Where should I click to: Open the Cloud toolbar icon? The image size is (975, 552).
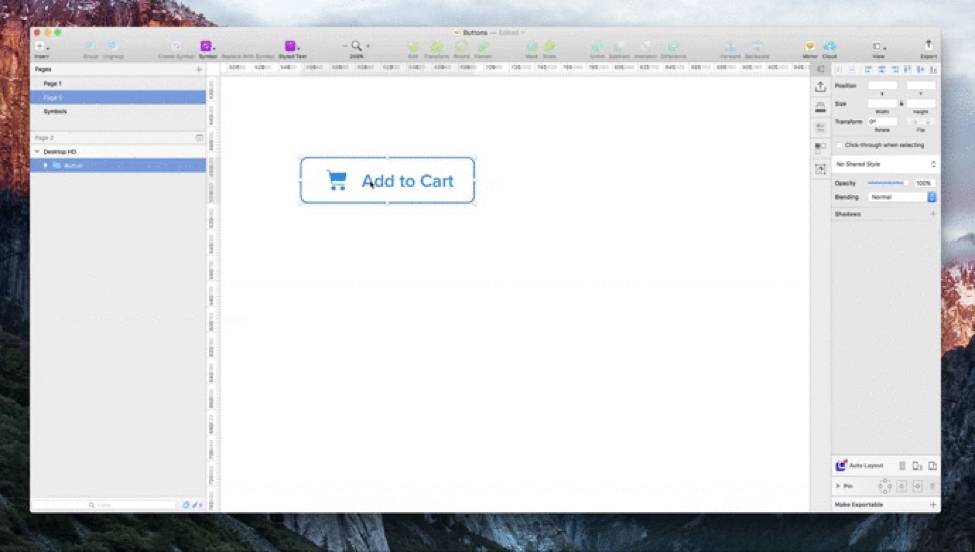pyautogui.click(x=830, y=46)
